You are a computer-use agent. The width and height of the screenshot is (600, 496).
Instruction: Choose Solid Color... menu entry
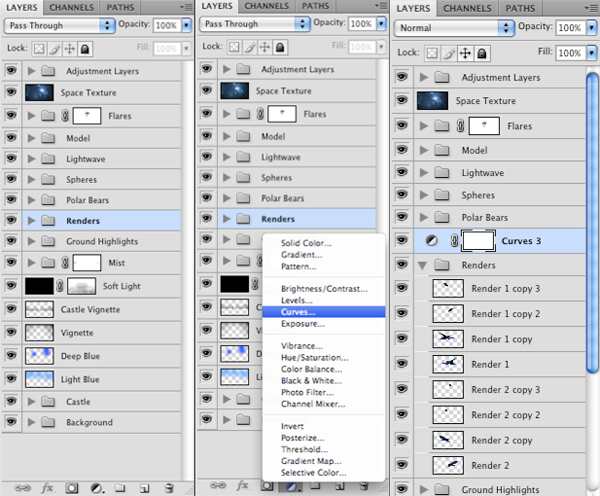pyautogui.click(x=324, y=243)
